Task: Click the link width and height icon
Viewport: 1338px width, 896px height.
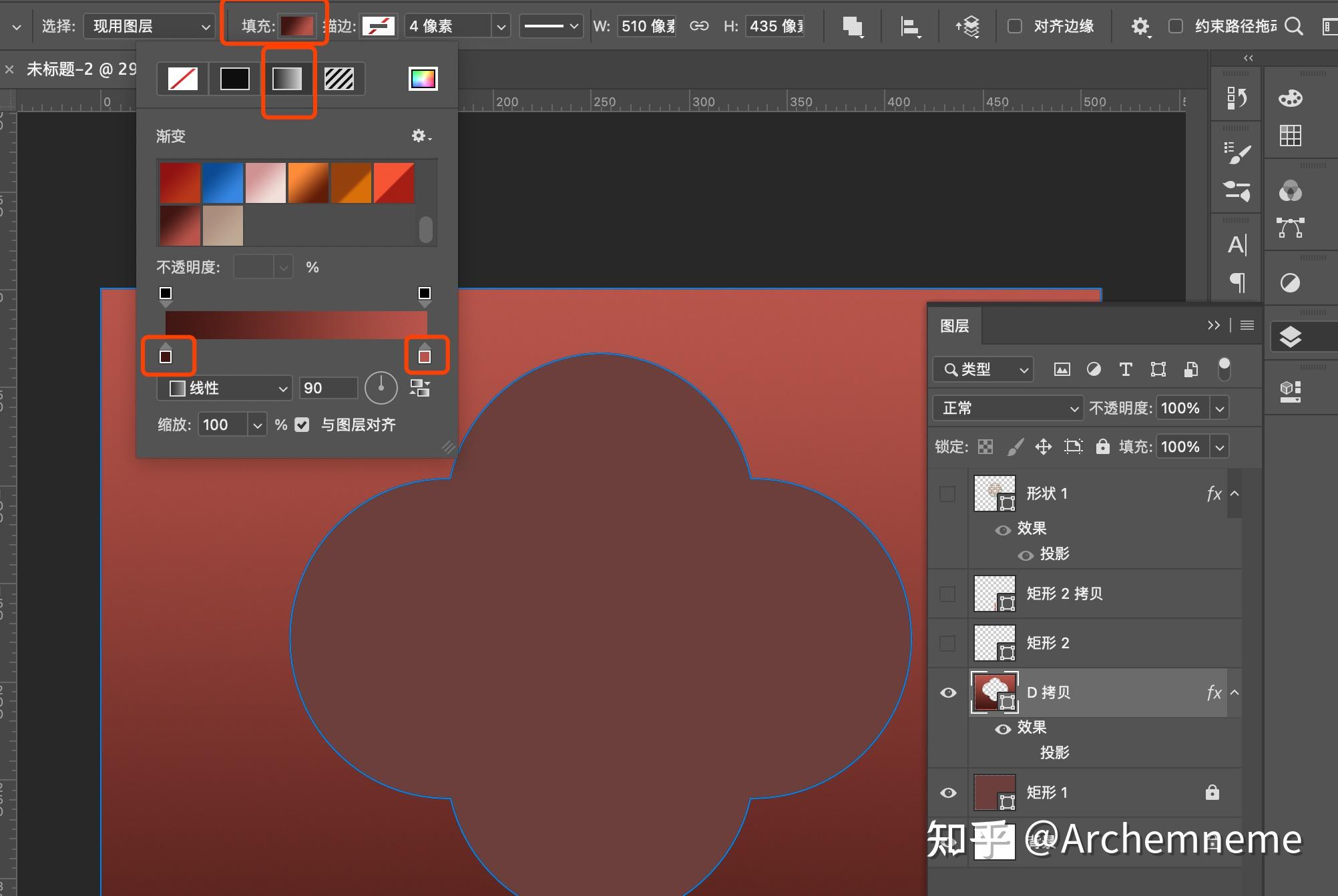Action: [x=699, y=26]
